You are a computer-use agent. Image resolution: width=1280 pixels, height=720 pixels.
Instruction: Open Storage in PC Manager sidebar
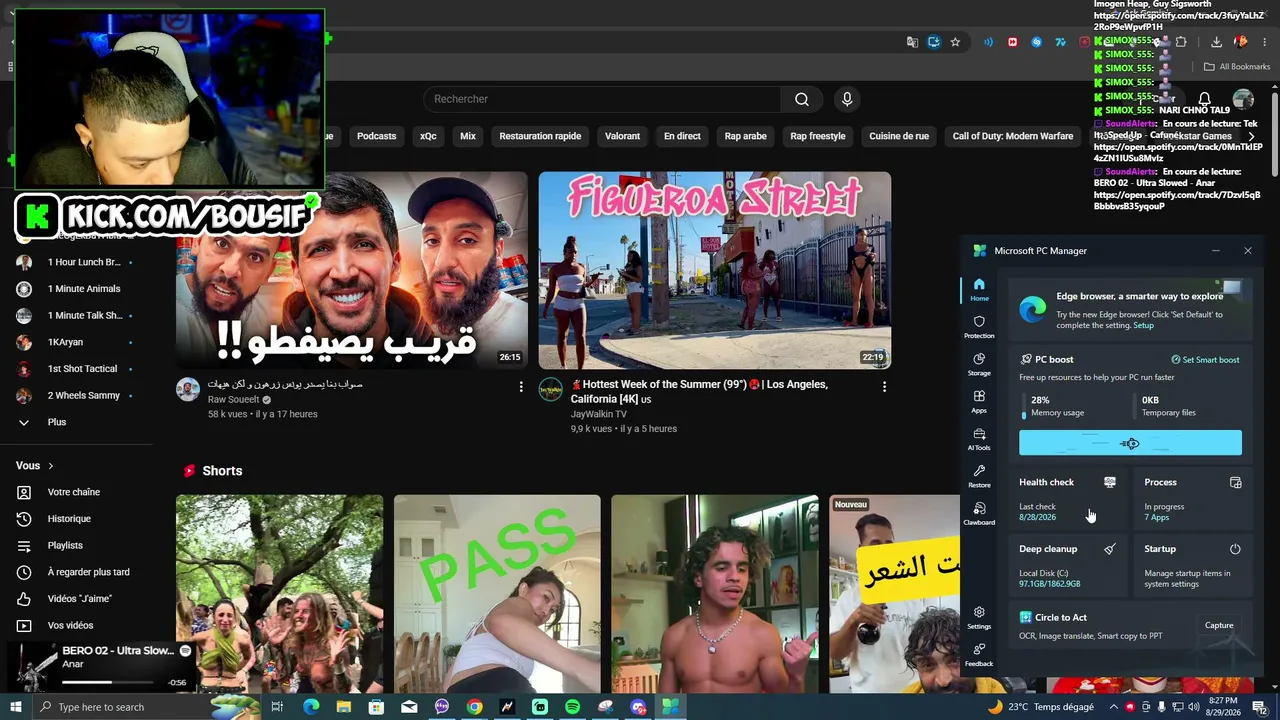(x=979, y=364)
